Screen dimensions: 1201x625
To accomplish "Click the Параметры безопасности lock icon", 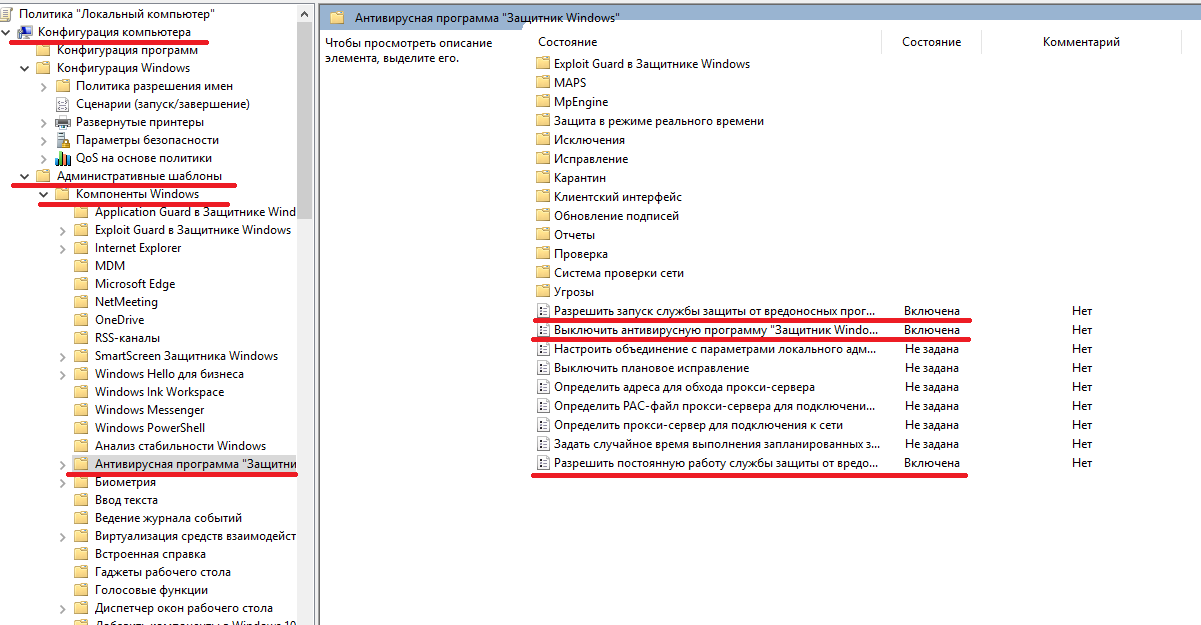I will (63, 140).
